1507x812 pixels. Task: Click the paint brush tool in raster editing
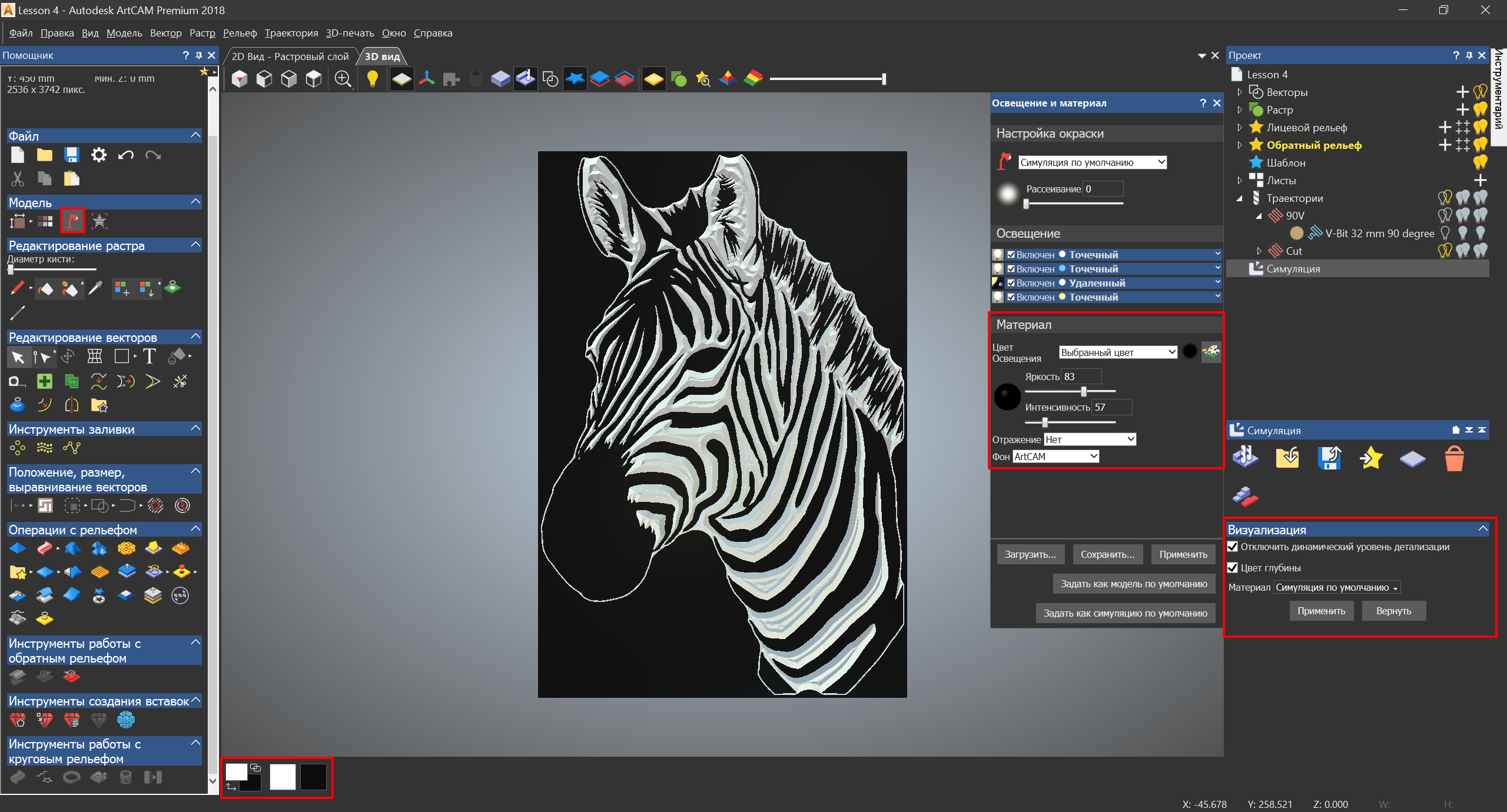click(17, 288)
